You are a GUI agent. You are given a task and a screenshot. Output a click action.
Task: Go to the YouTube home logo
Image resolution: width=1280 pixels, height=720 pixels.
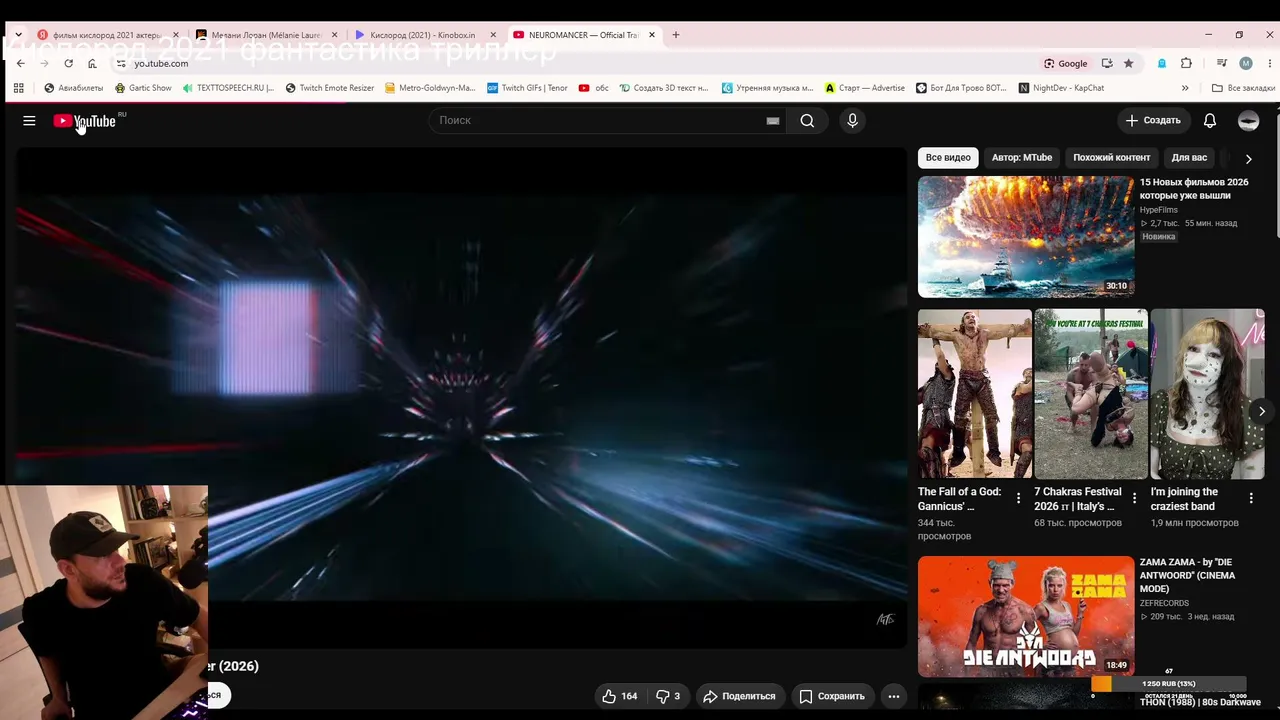(85, 121)
